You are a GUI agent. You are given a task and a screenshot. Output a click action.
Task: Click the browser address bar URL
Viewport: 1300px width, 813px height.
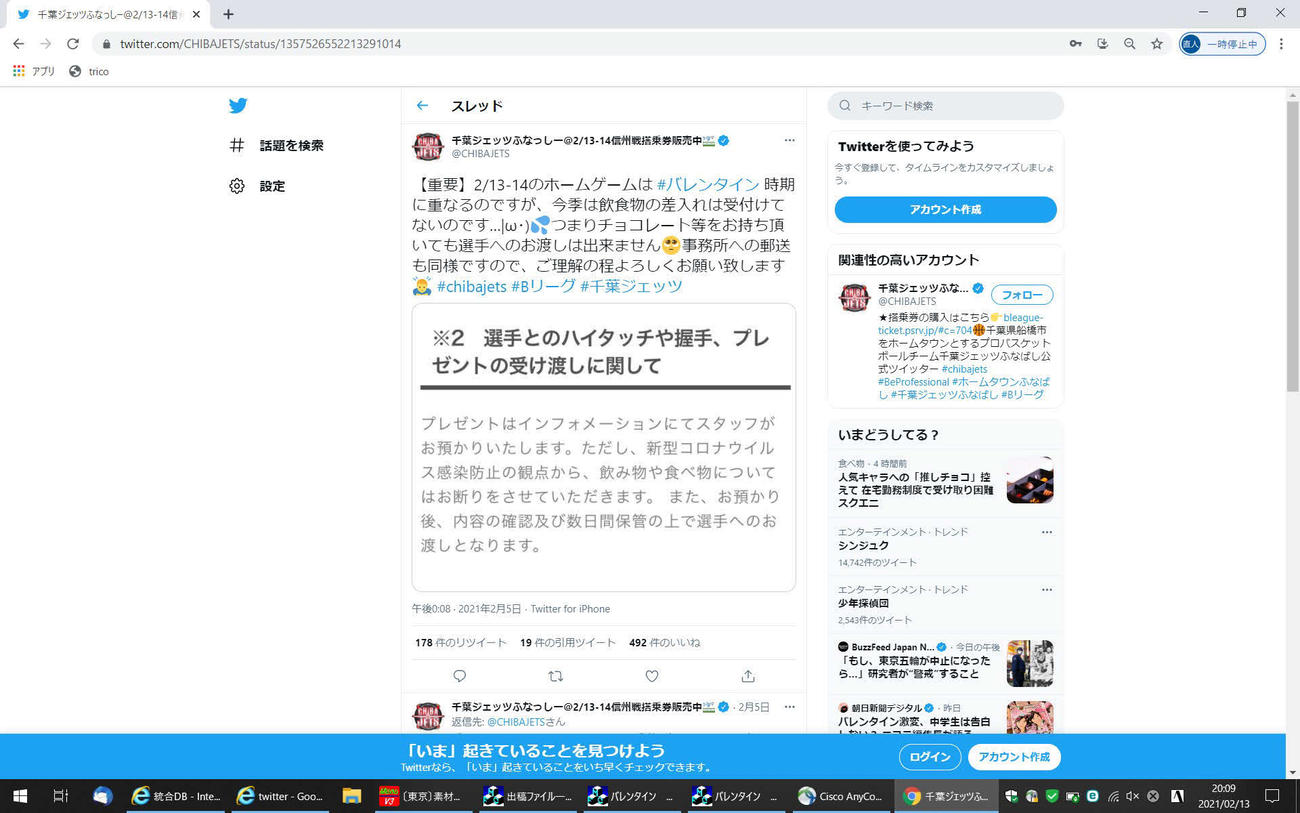(x=260, y=44)
